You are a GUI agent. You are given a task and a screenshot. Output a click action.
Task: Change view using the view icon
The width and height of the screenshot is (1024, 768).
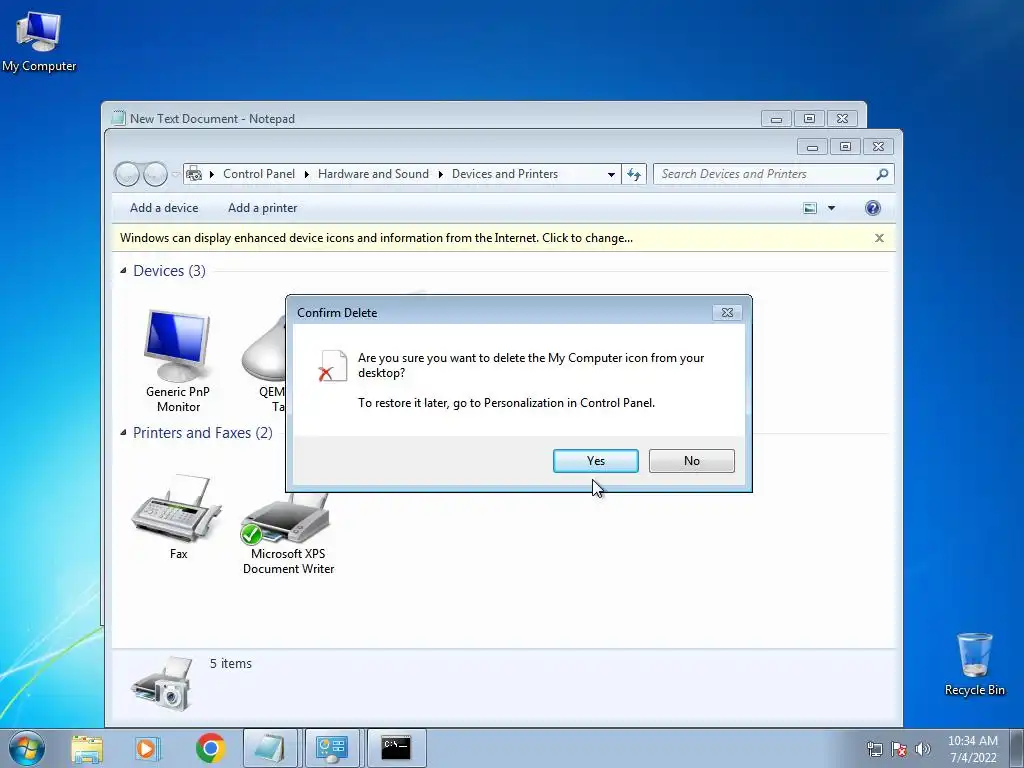(x=810, y=208)
